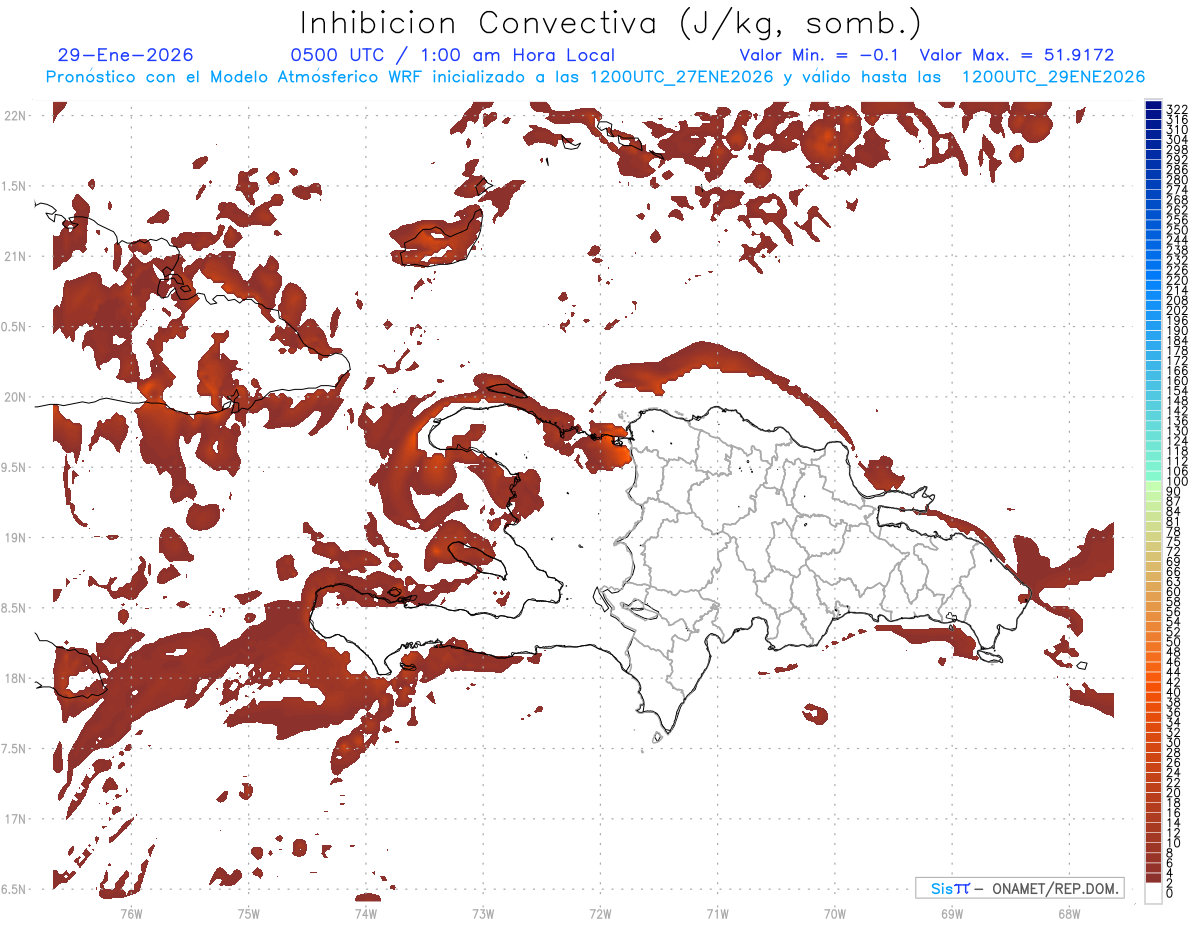The width and height of the screenshot is (1200, 927).
Task: Click the white '0' color bar swatch
Action: 1153,893
